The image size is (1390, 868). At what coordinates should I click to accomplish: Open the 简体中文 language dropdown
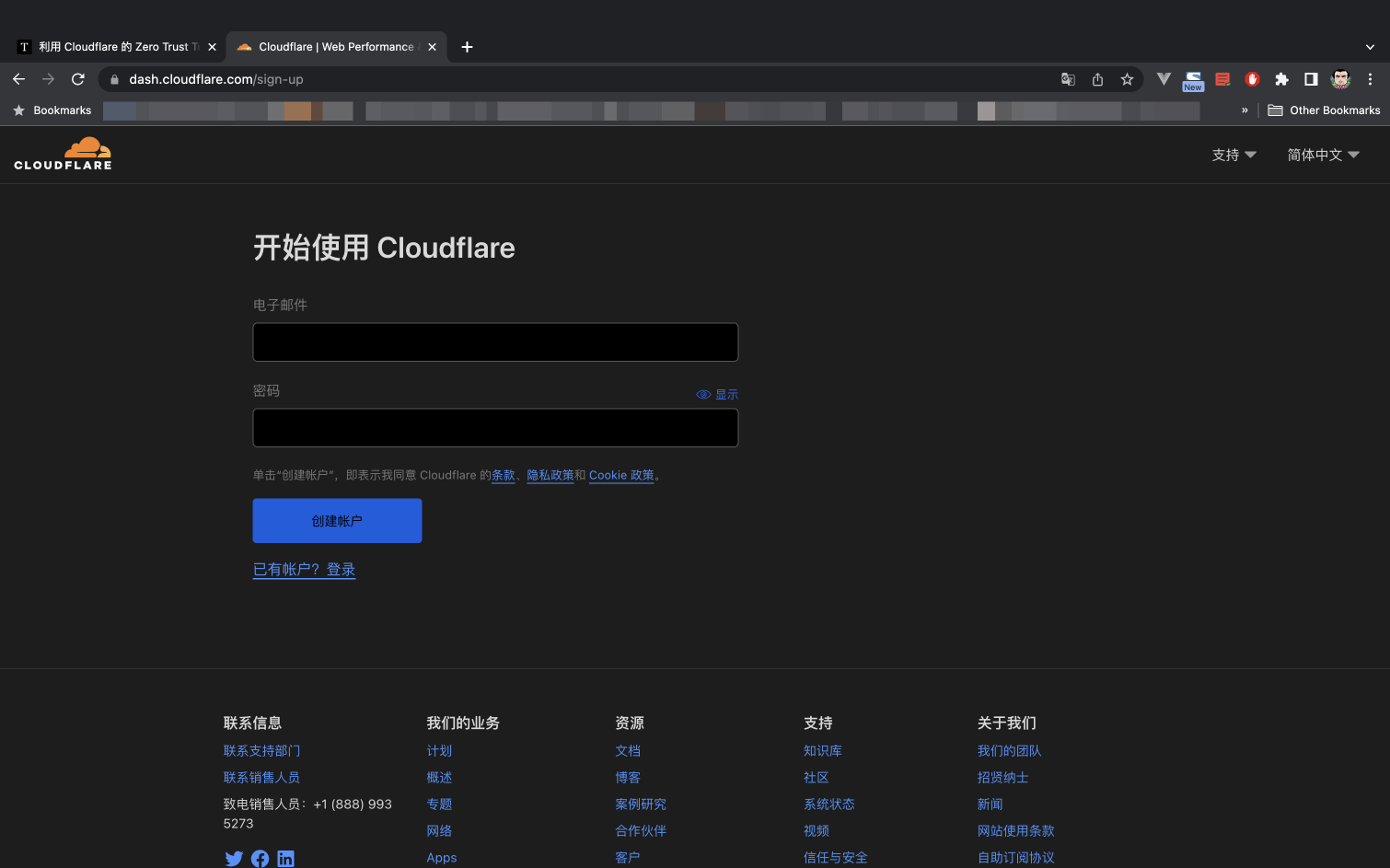(1323, 155)
